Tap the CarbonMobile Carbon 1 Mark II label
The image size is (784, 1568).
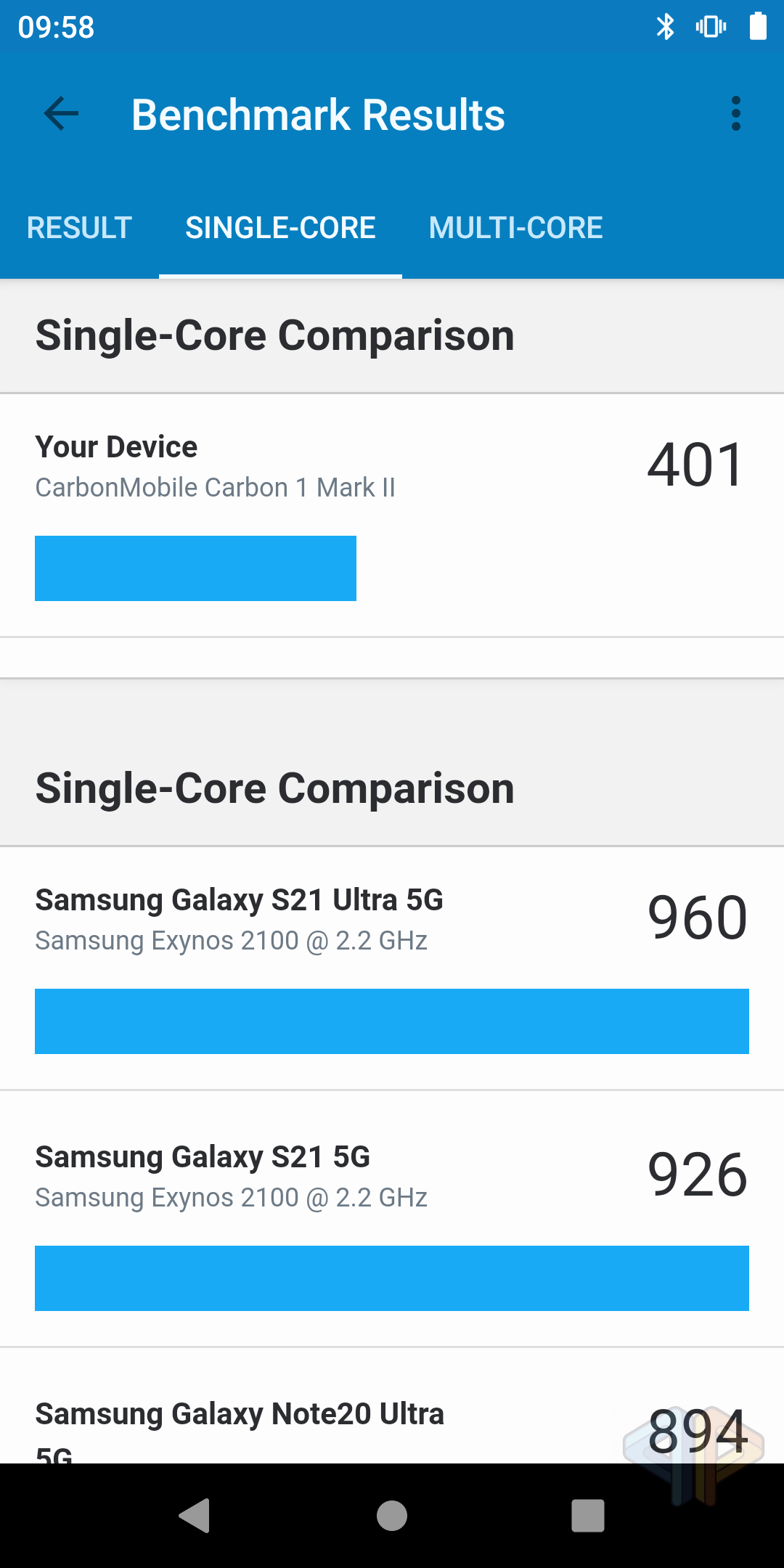pos(216,488)
